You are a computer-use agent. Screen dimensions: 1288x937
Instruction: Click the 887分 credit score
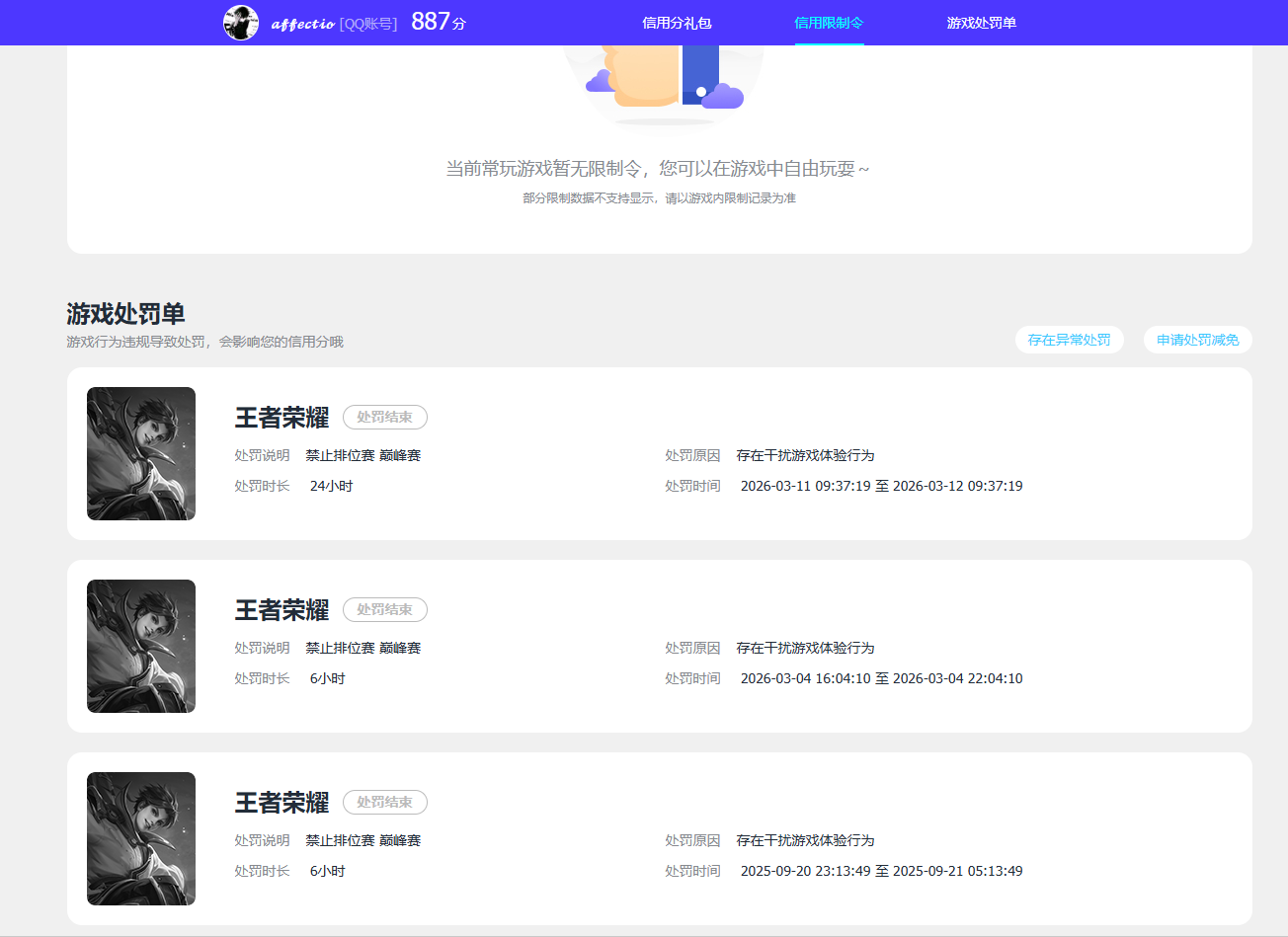(439, 22)
